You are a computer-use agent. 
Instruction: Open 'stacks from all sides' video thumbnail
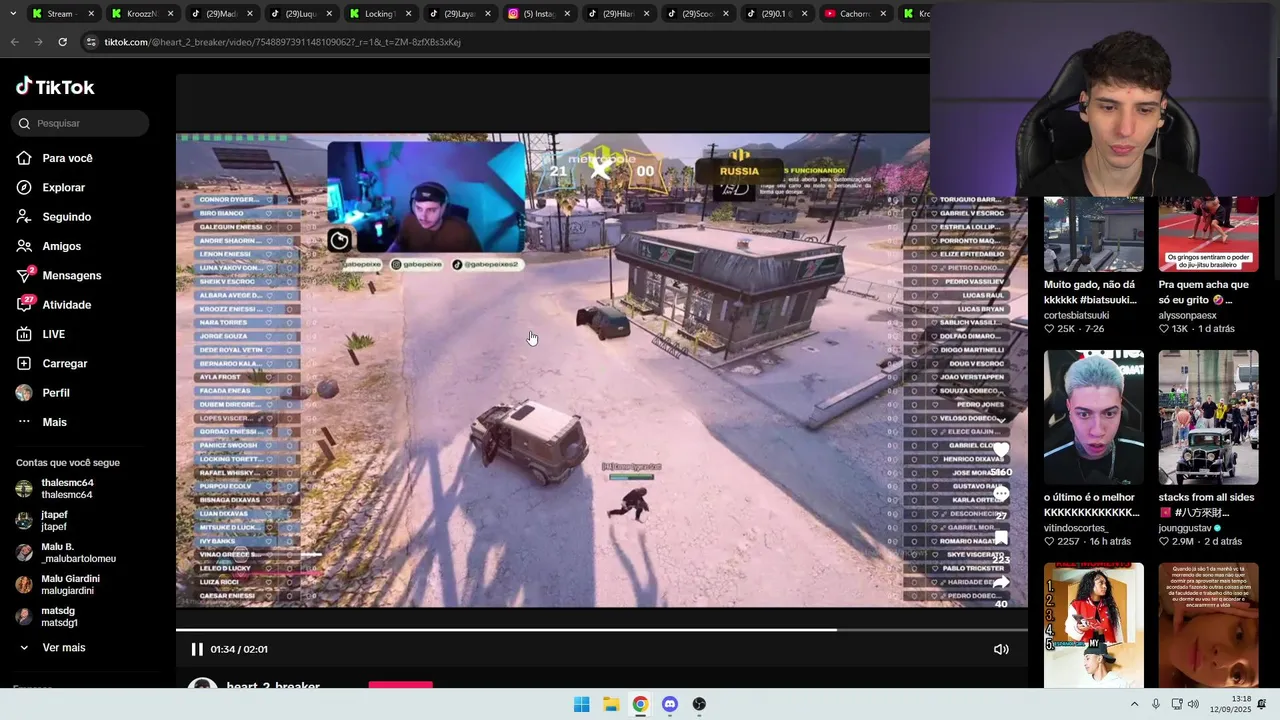pos(1208,417)
